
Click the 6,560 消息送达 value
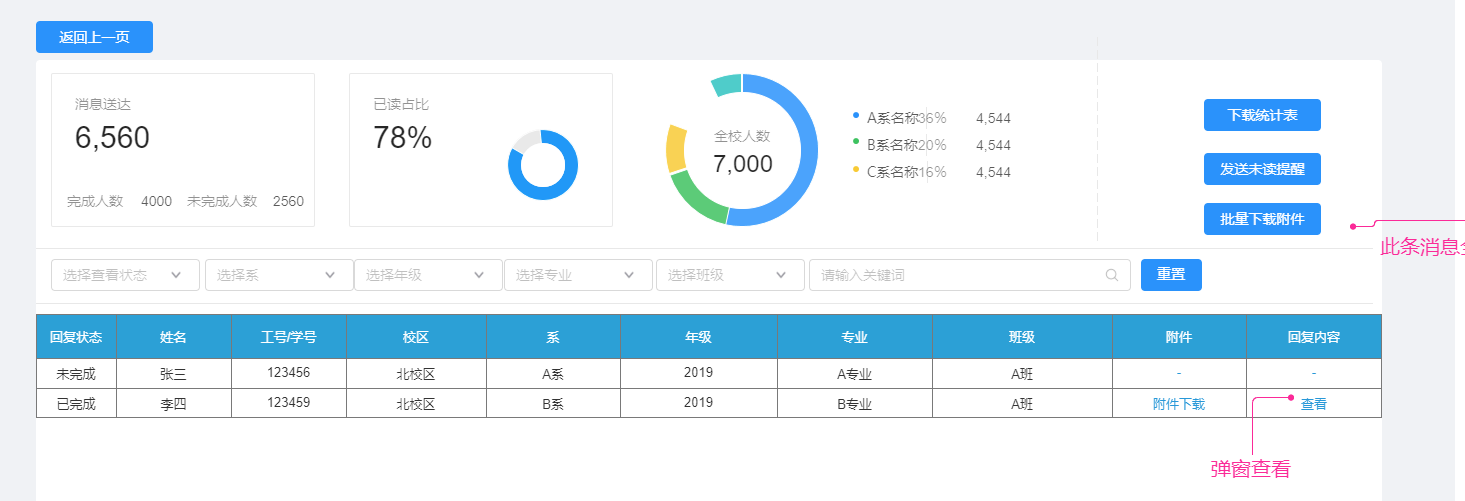pos(112,138)
